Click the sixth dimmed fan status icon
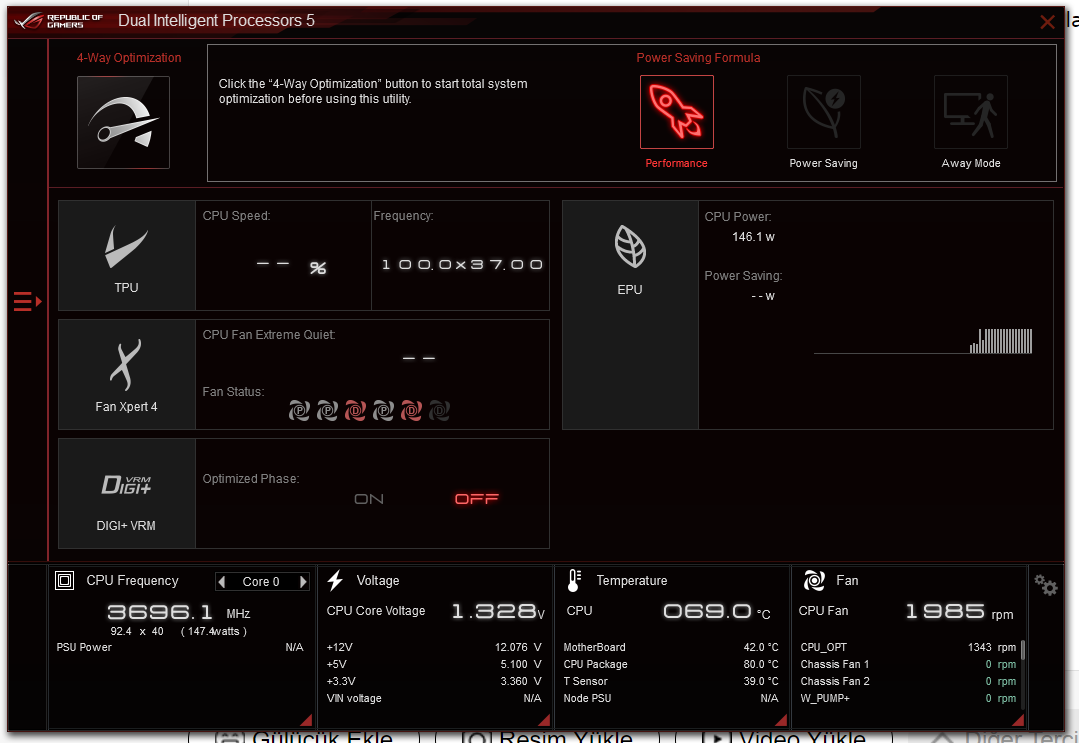 coord(440,411)
